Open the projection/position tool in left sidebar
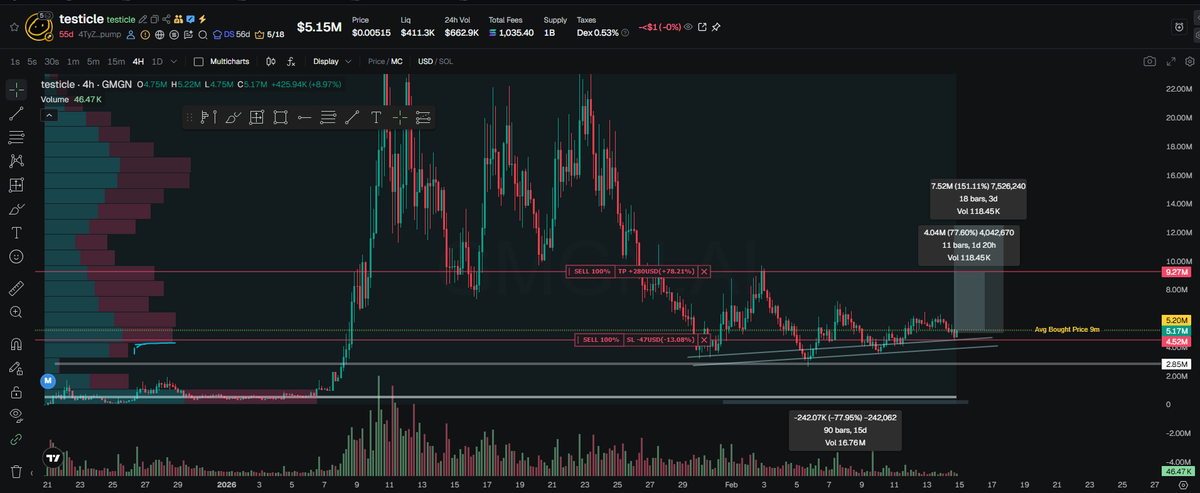 [x=16, y=185]
